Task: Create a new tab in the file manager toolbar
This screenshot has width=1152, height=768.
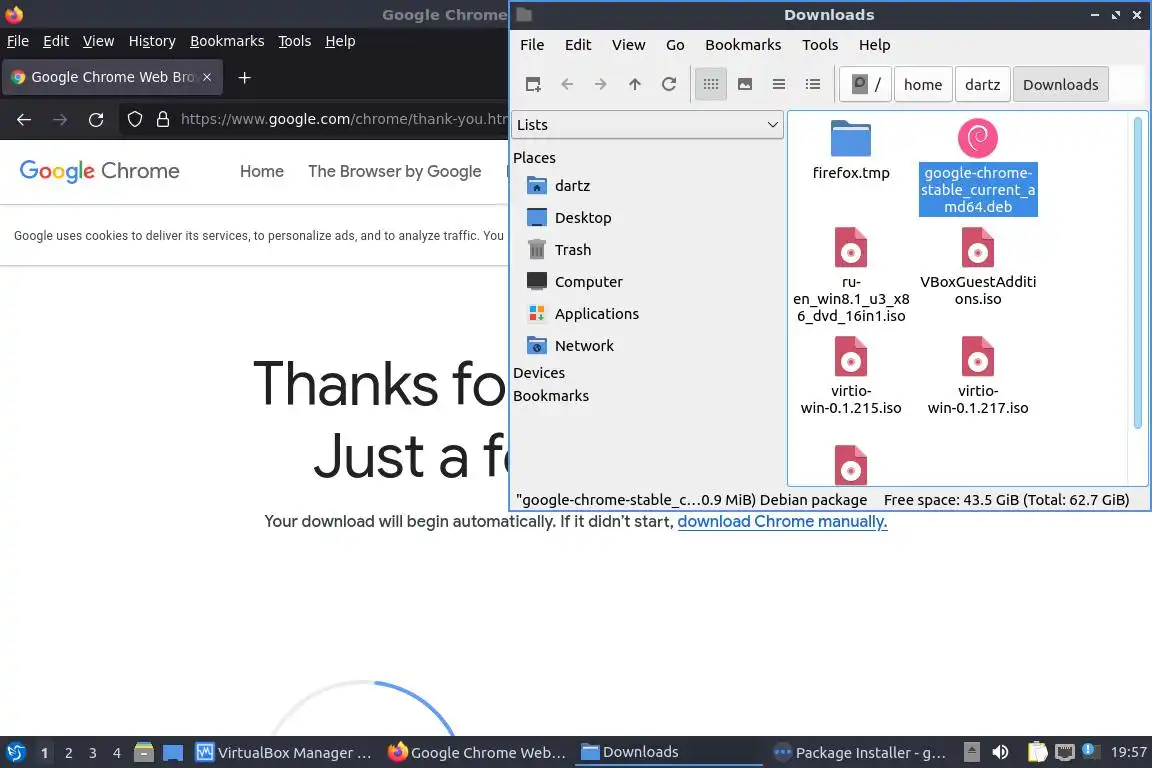Action: [533, 85]
